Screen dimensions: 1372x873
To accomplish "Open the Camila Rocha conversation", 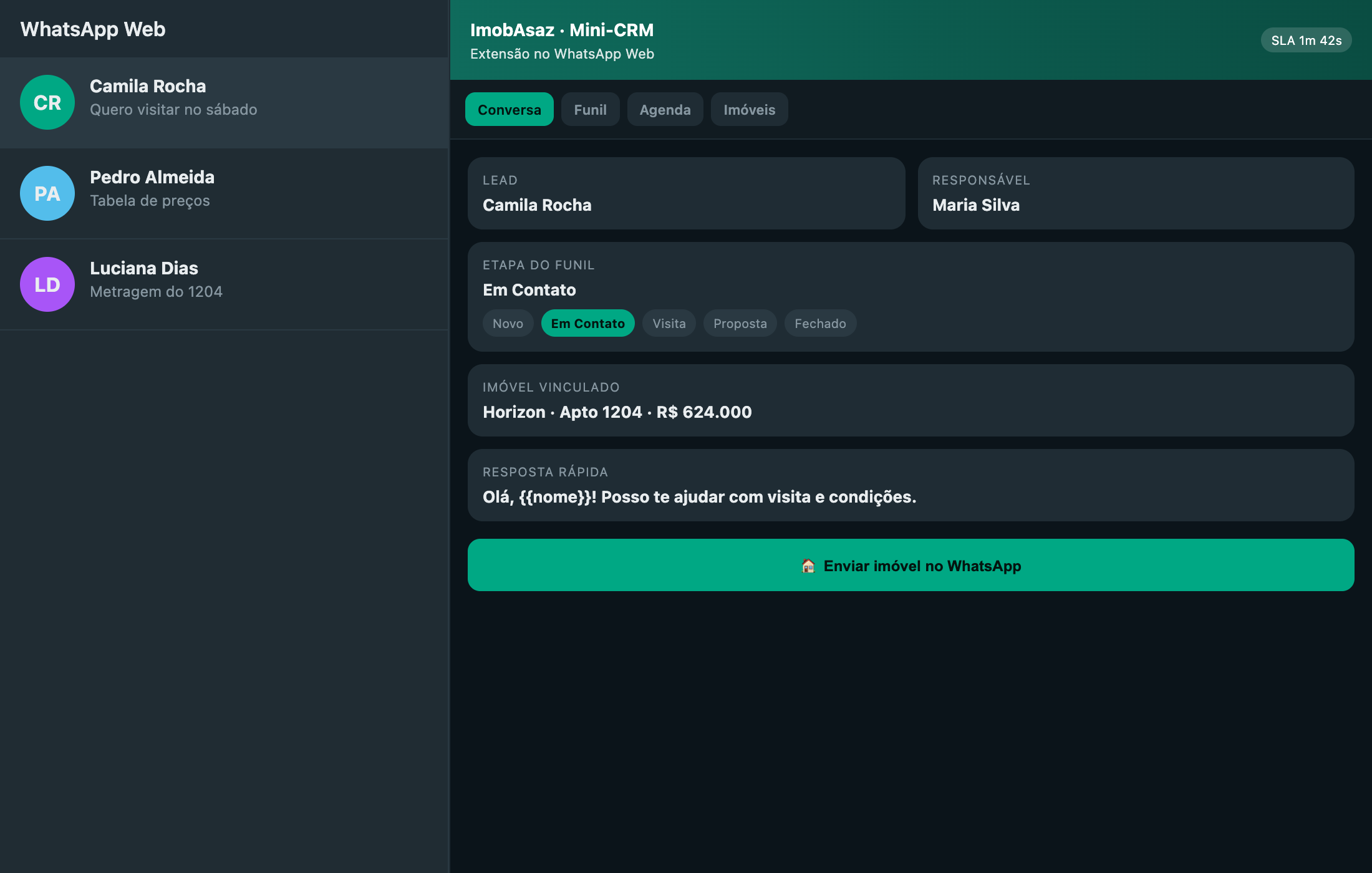I will pyautogui.click(x=224, y=102).
